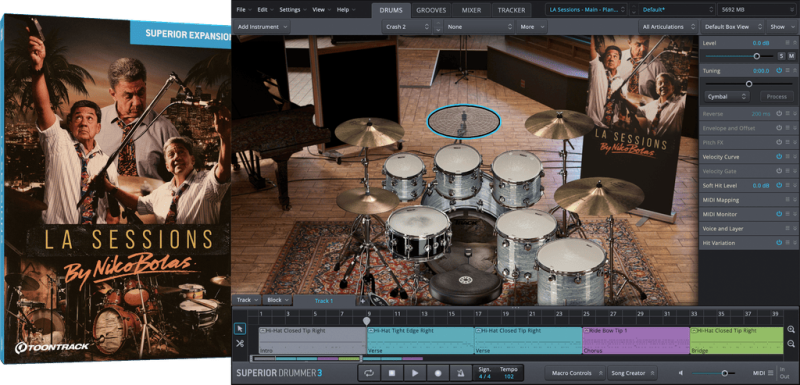Enable Pitch FX power switch

pyautogui.click(x=779, y=142)
